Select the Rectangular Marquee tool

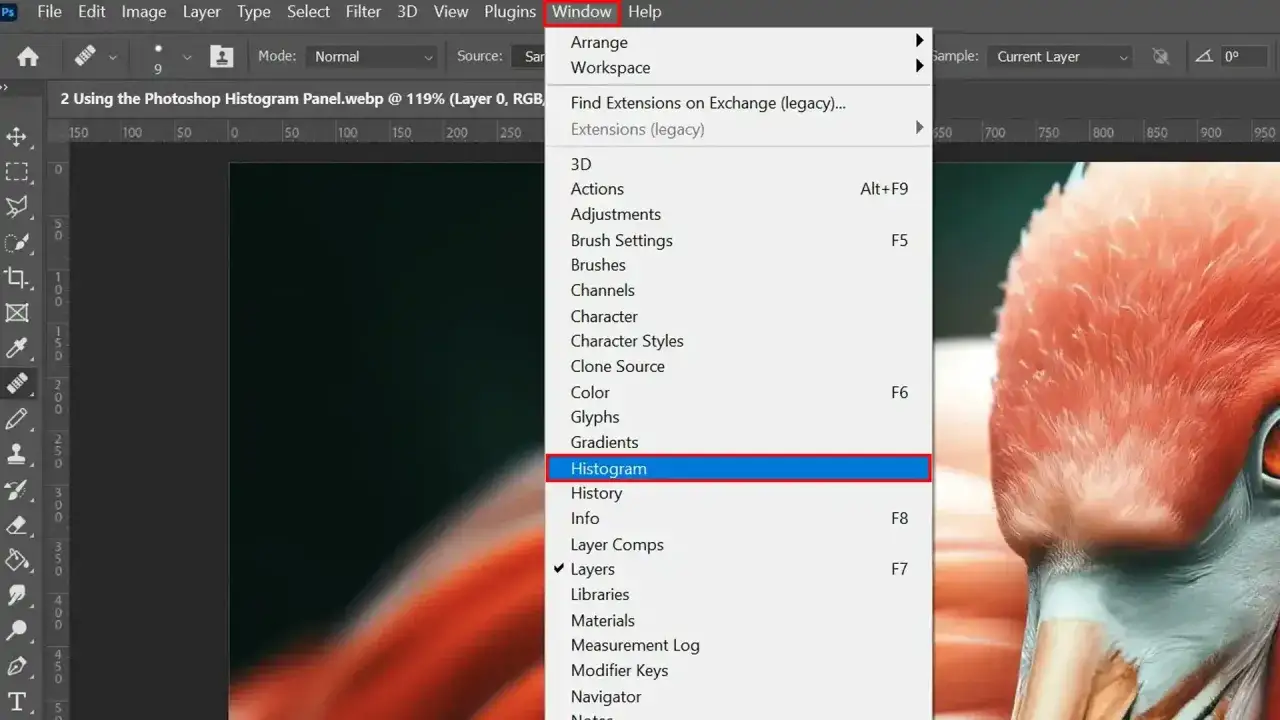pos(17,172)
